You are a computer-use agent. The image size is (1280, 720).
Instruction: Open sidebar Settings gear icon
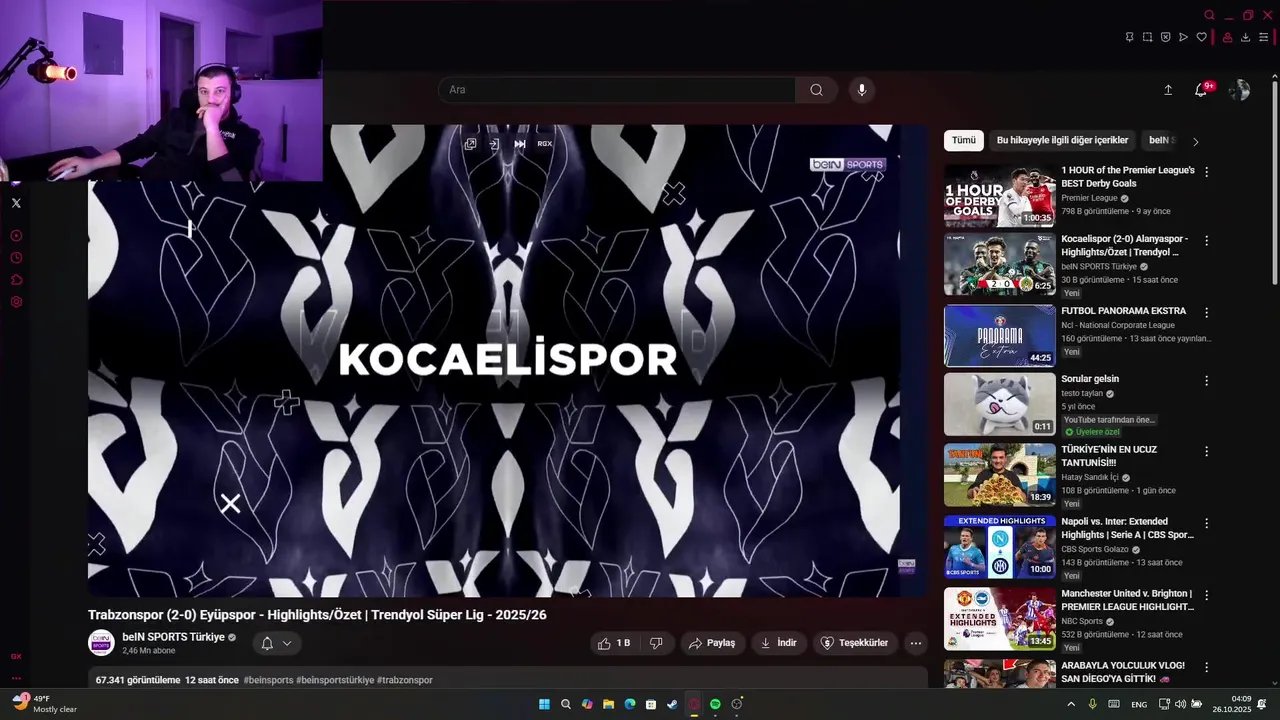16,302
